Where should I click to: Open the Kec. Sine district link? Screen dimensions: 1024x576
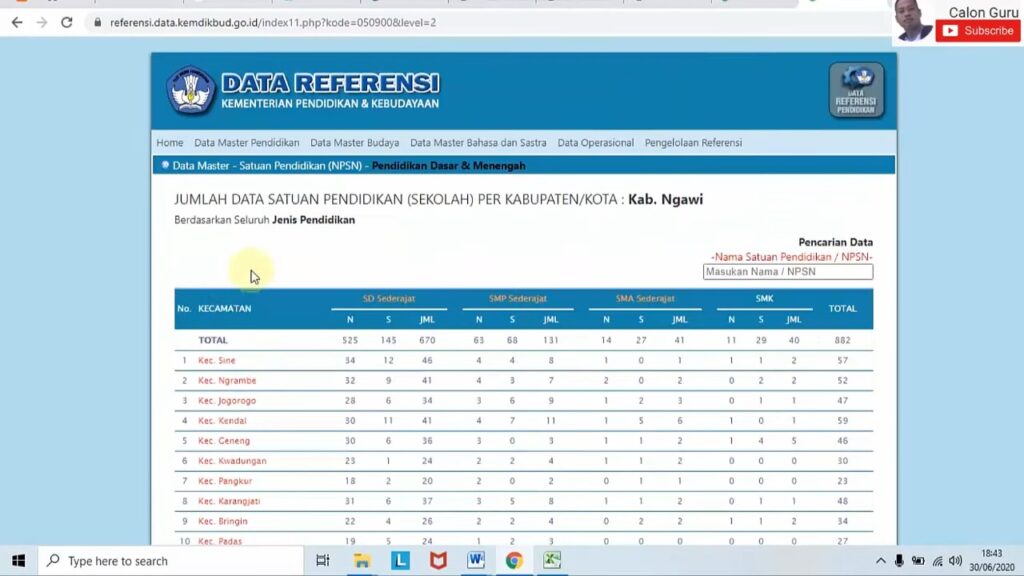pyautogui.click(x=217, y=360)
